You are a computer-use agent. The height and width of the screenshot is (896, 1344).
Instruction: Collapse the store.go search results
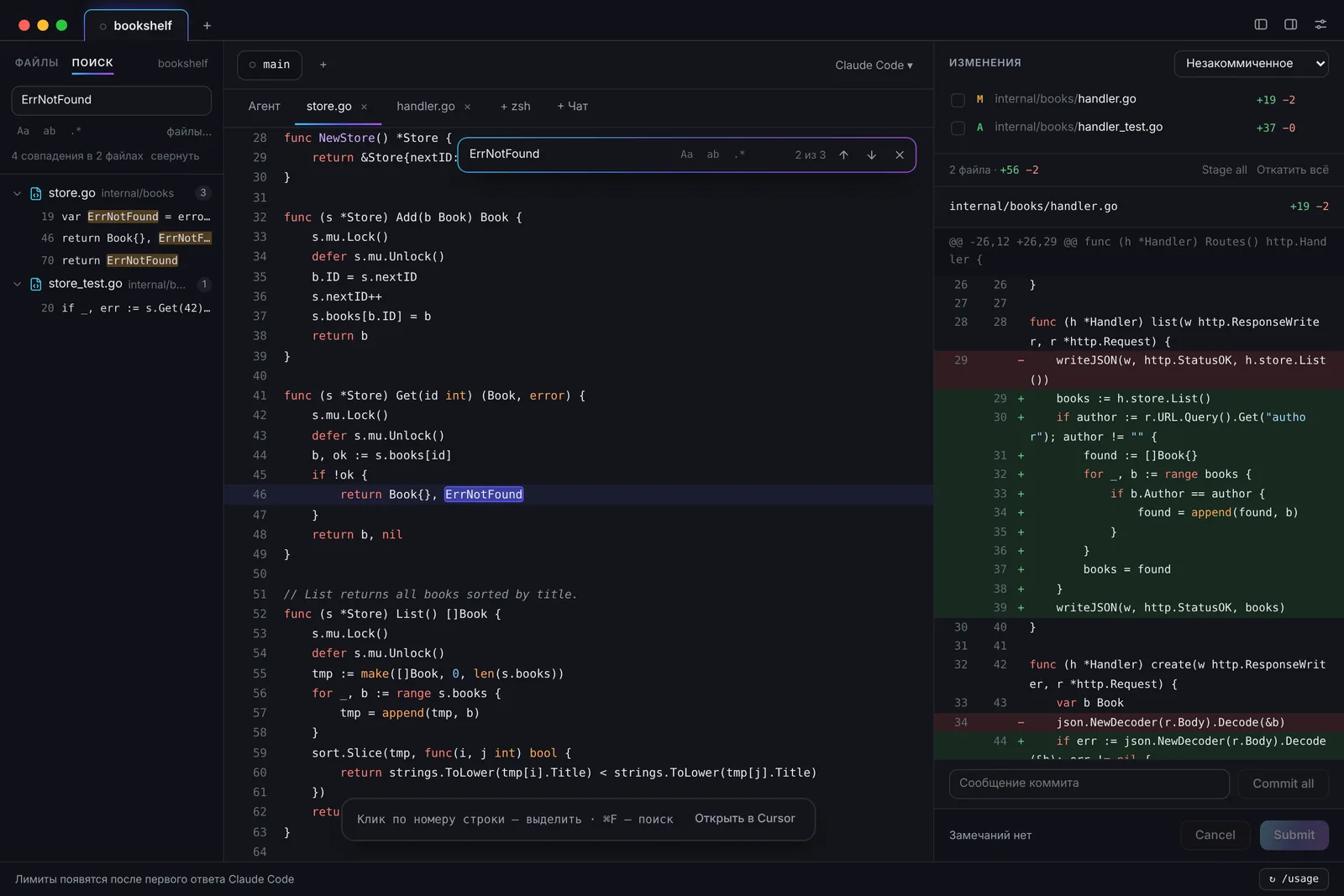coord(17,193)
